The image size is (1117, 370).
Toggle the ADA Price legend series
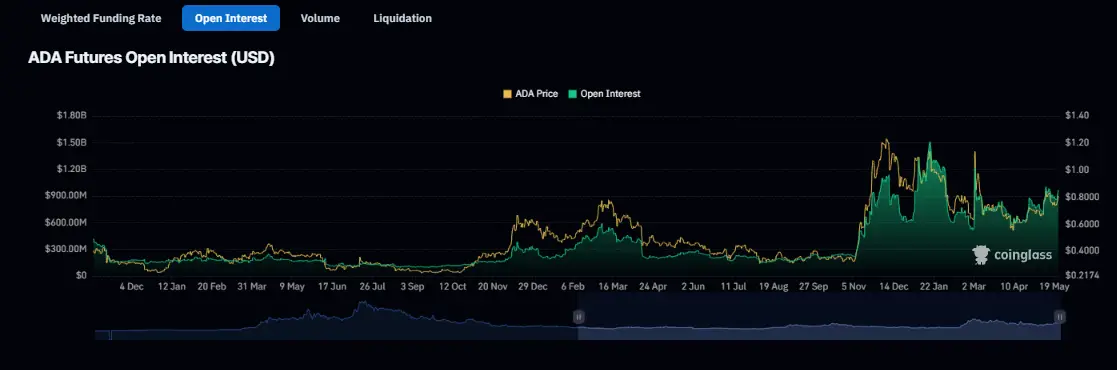click(x=531, y=93)
